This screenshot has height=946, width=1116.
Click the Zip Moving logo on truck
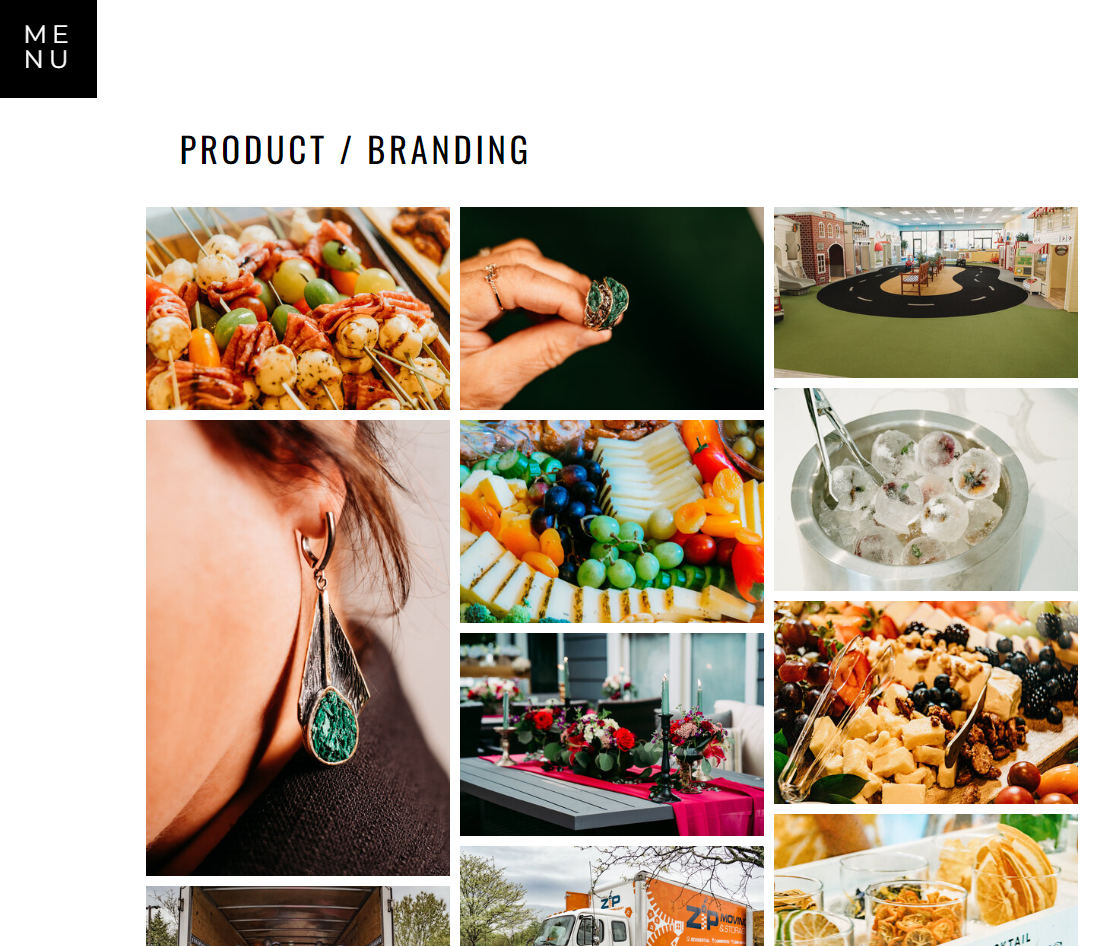(714, 918)
